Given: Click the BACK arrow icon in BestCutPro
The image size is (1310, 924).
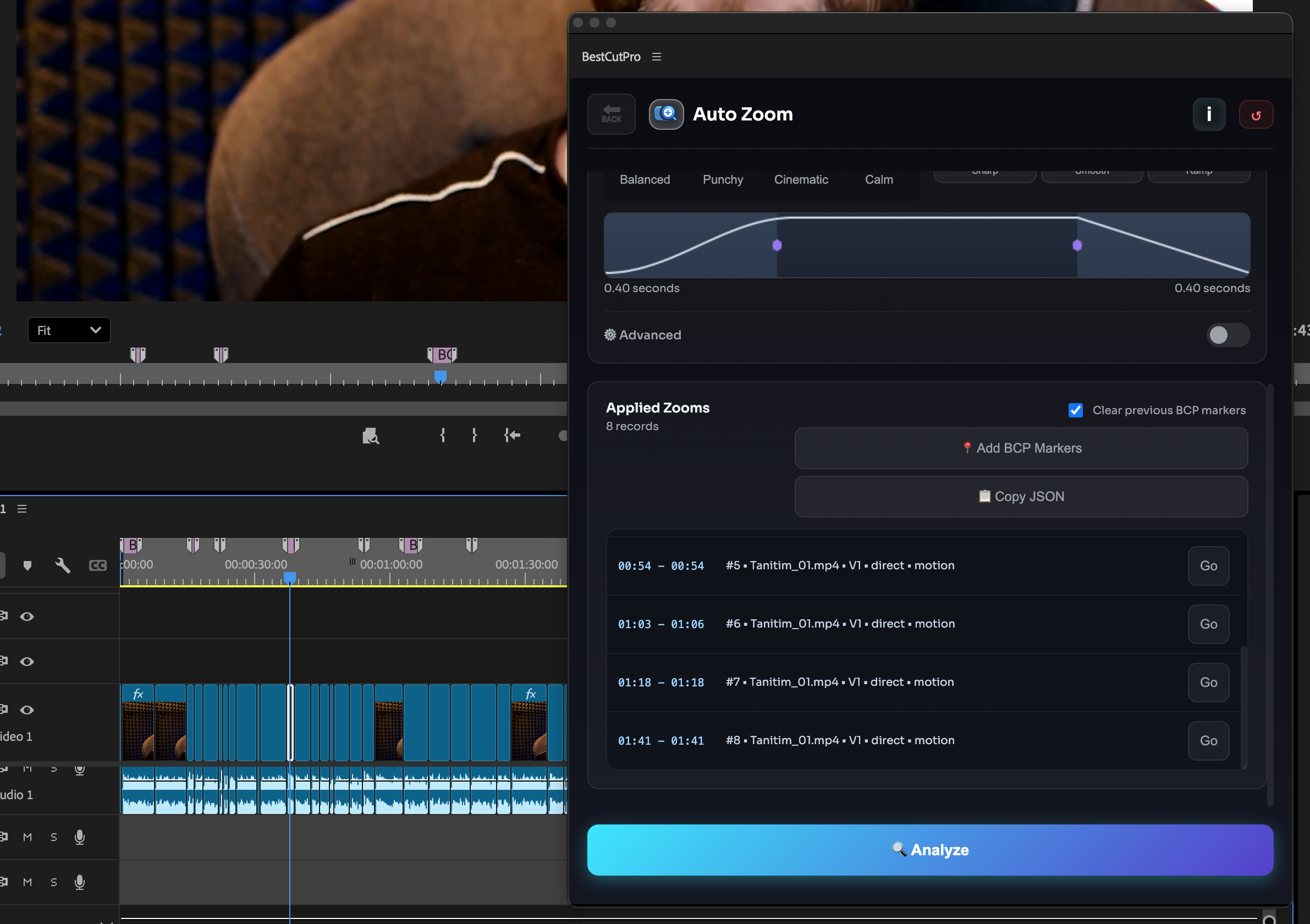Looking at the screenshot, I should coord(610,113).
